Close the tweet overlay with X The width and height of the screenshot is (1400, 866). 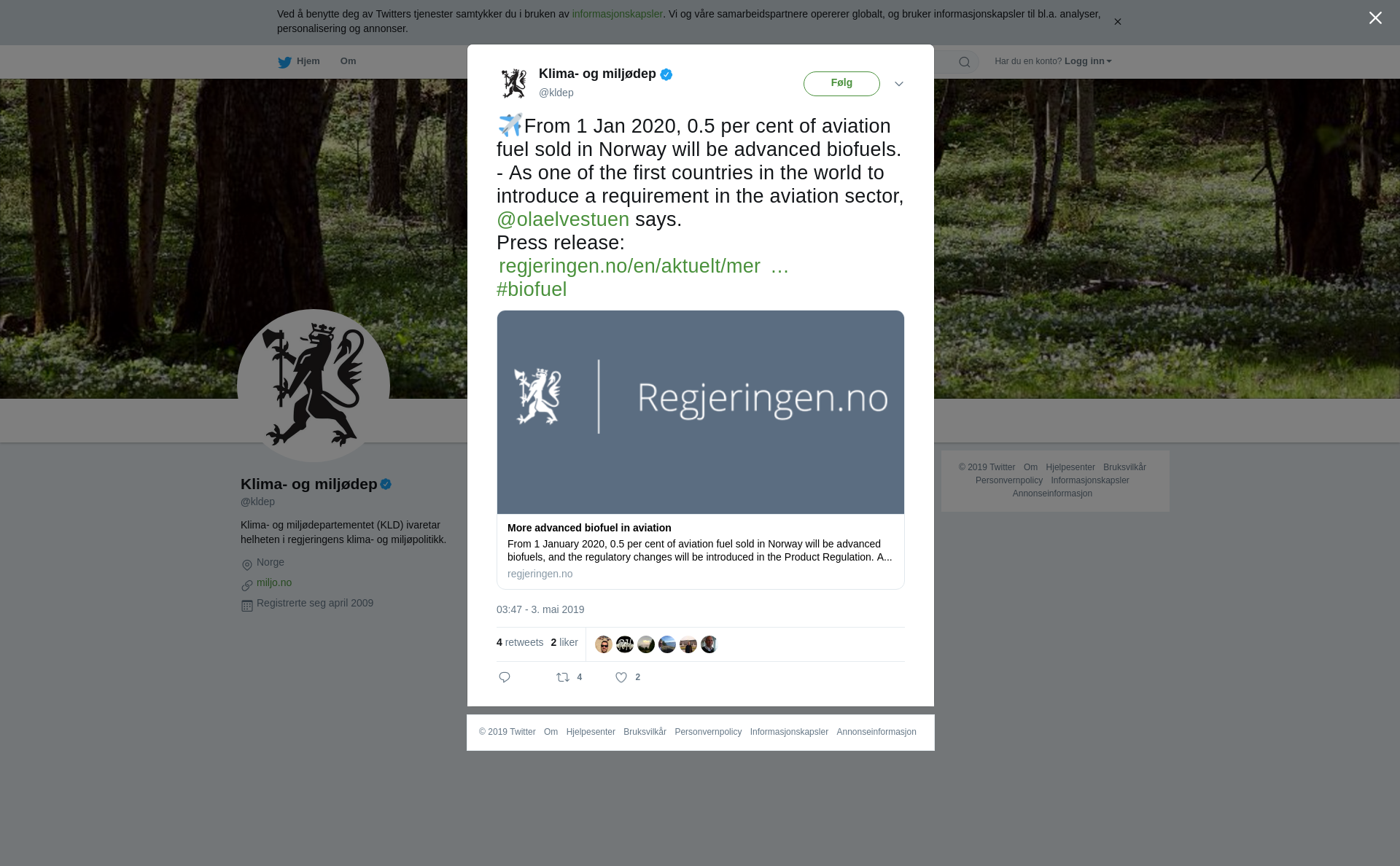(x=1375, y=18)
